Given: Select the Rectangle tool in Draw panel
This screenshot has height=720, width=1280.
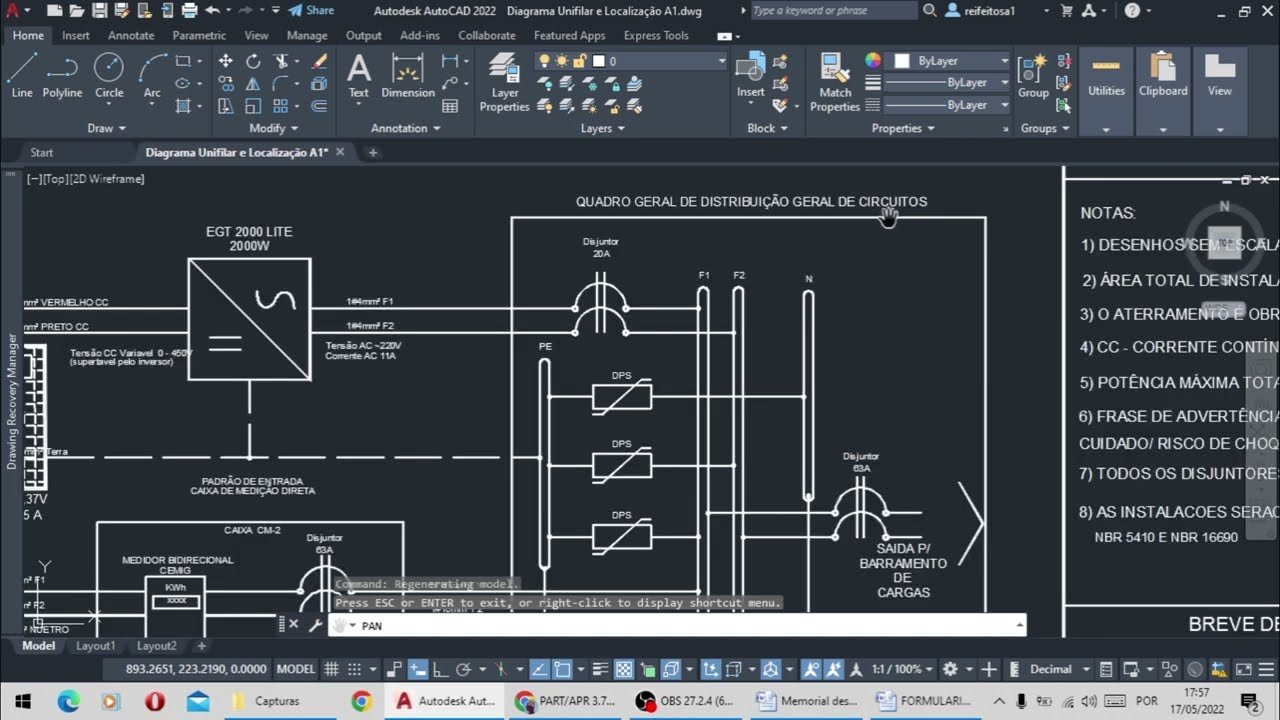Looking at the screenshot, I should (x=183, y=62).
